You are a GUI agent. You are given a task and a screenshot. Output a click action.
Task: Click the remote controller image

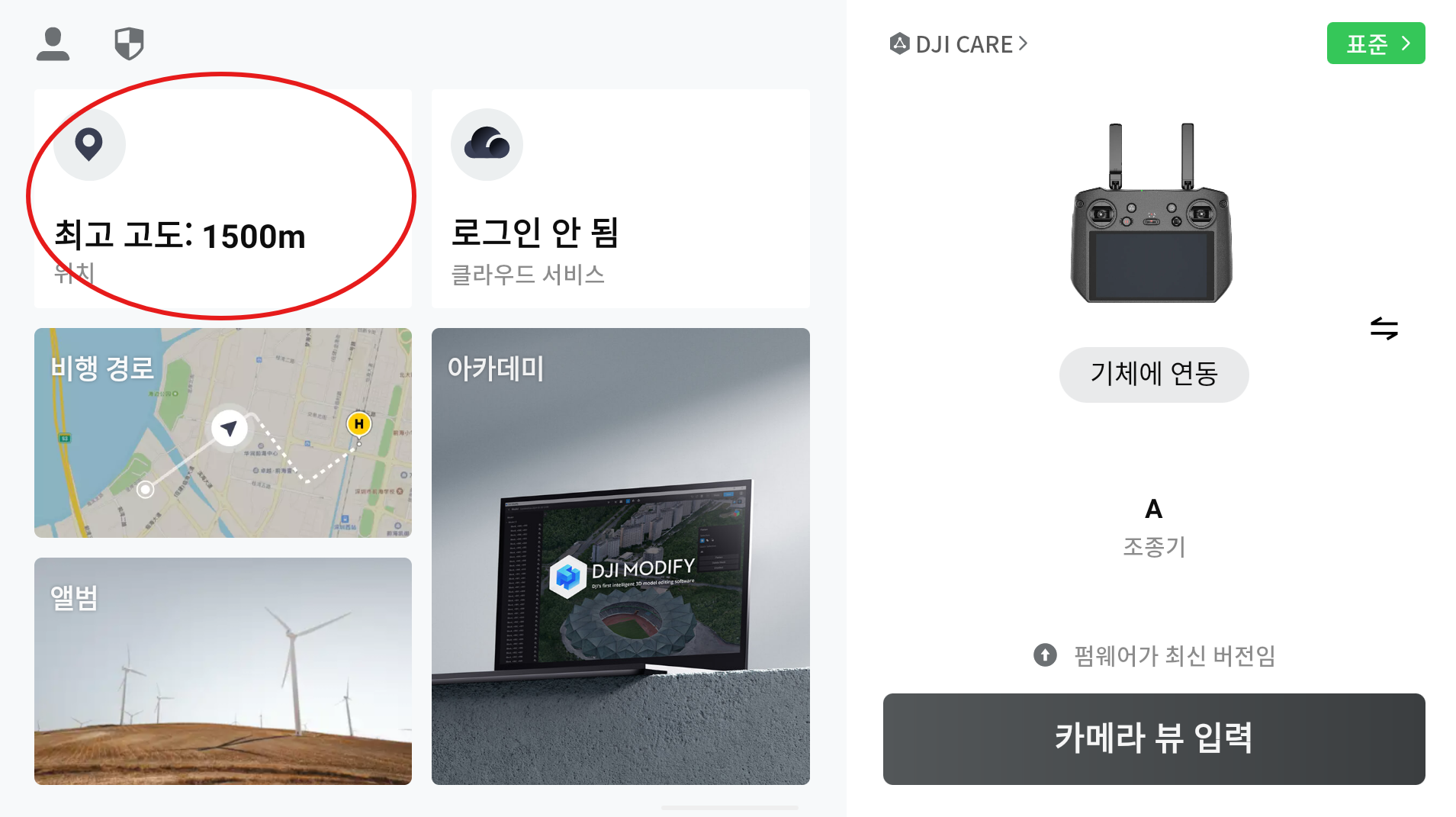pyautogui.click(x=1152, y=214)
